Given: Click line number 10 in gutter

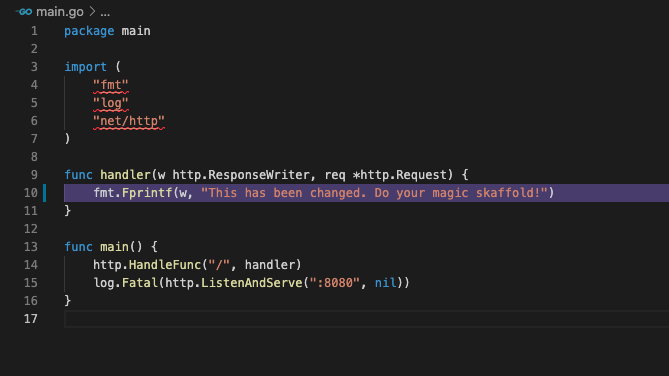Looking at the screenshot, I should (31, 193).
